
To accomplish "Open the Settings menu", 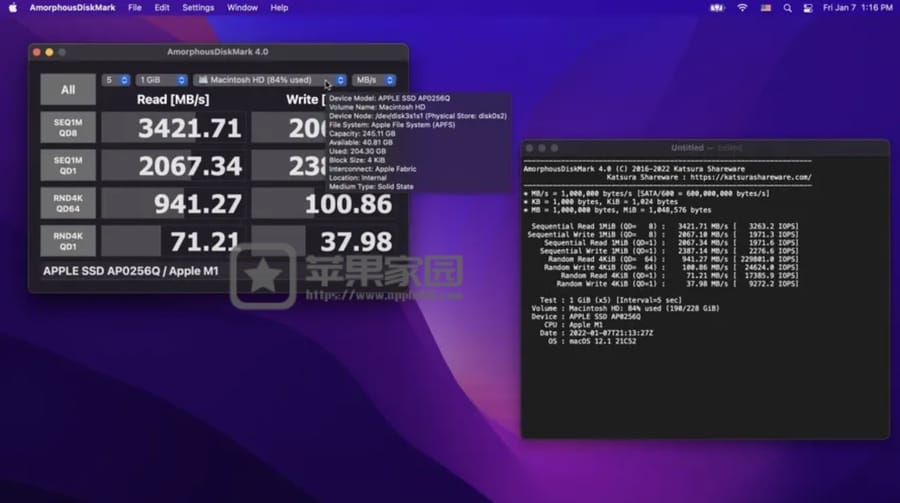I will click(x=198, y=7).
